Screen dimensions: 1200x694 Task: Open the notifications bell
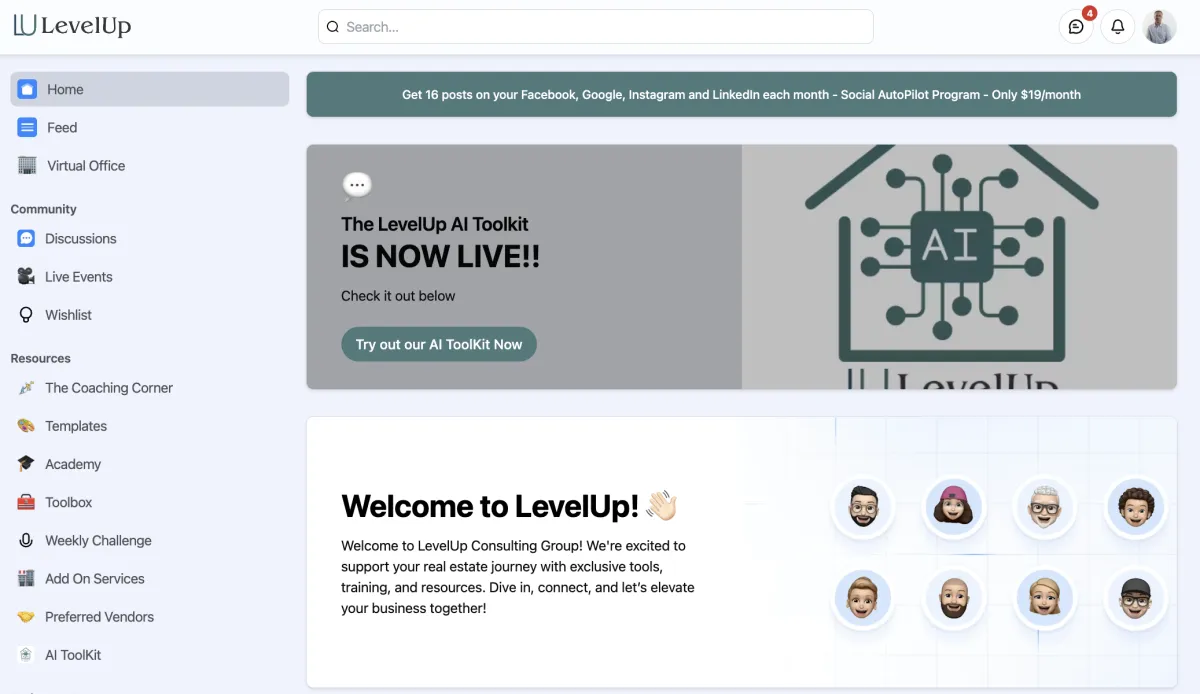pyautogui.click(x=1118, y=27)
